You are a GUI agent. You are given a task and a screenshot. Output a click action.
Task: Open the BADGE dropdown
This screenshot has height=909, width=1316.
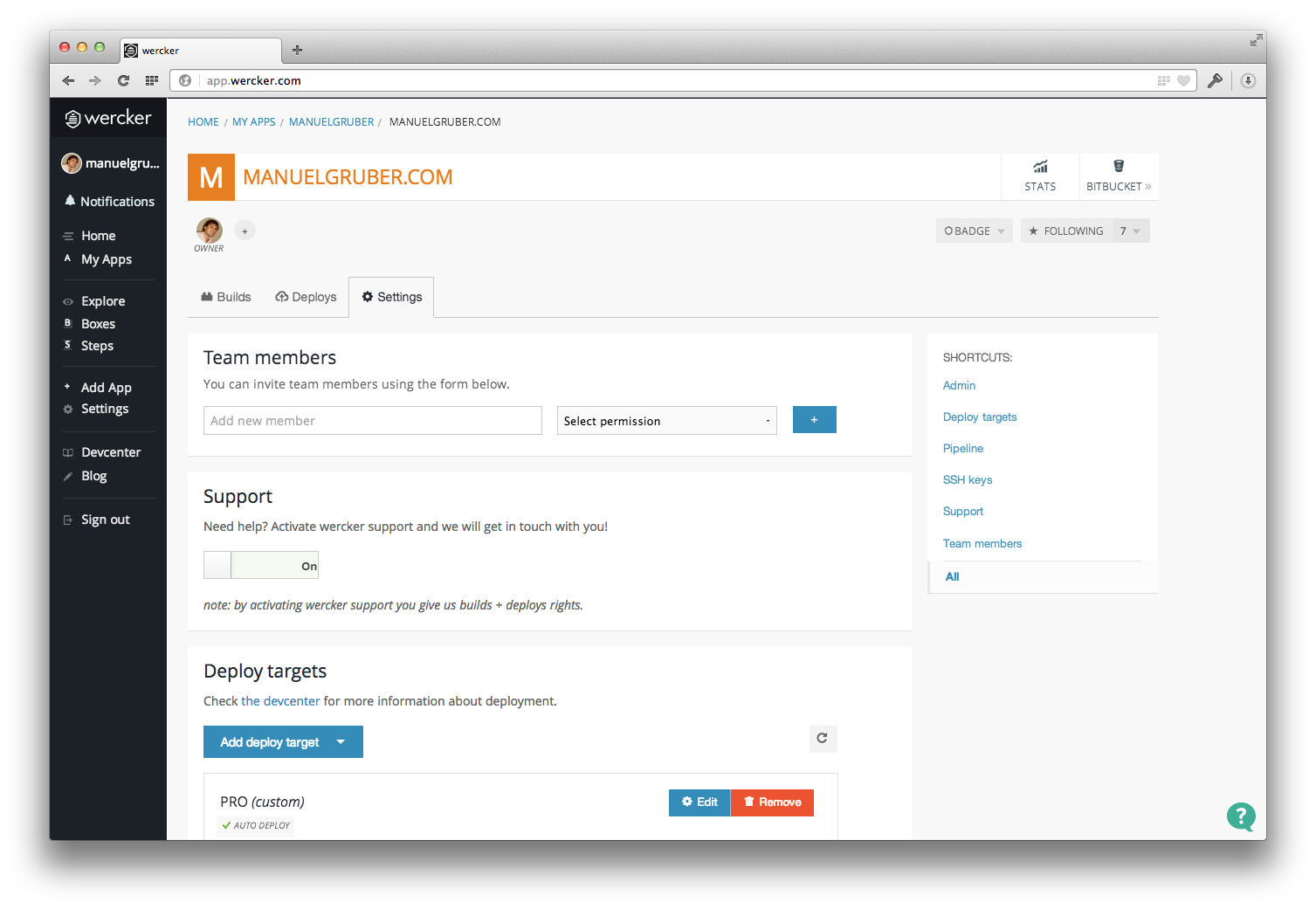coord(975,231)
